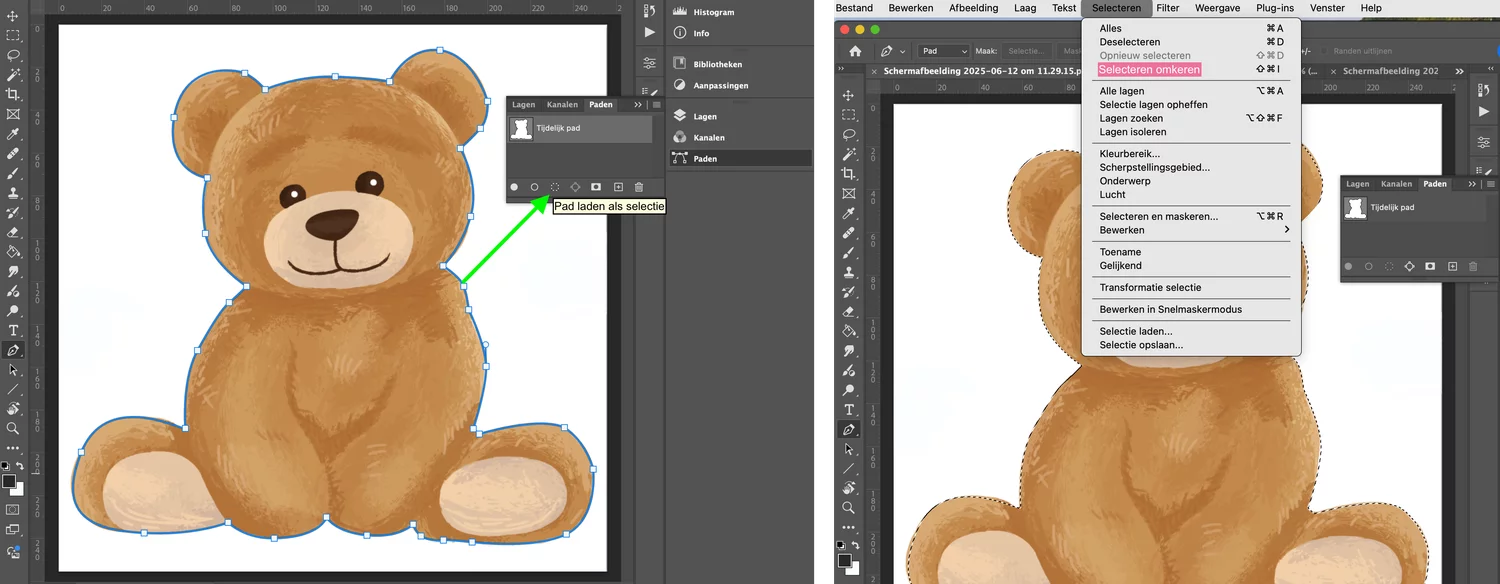Select the Pen tool in left window
Viewport: 1500px width, 584px height.
pyautogui.click(x=13, y=350)
